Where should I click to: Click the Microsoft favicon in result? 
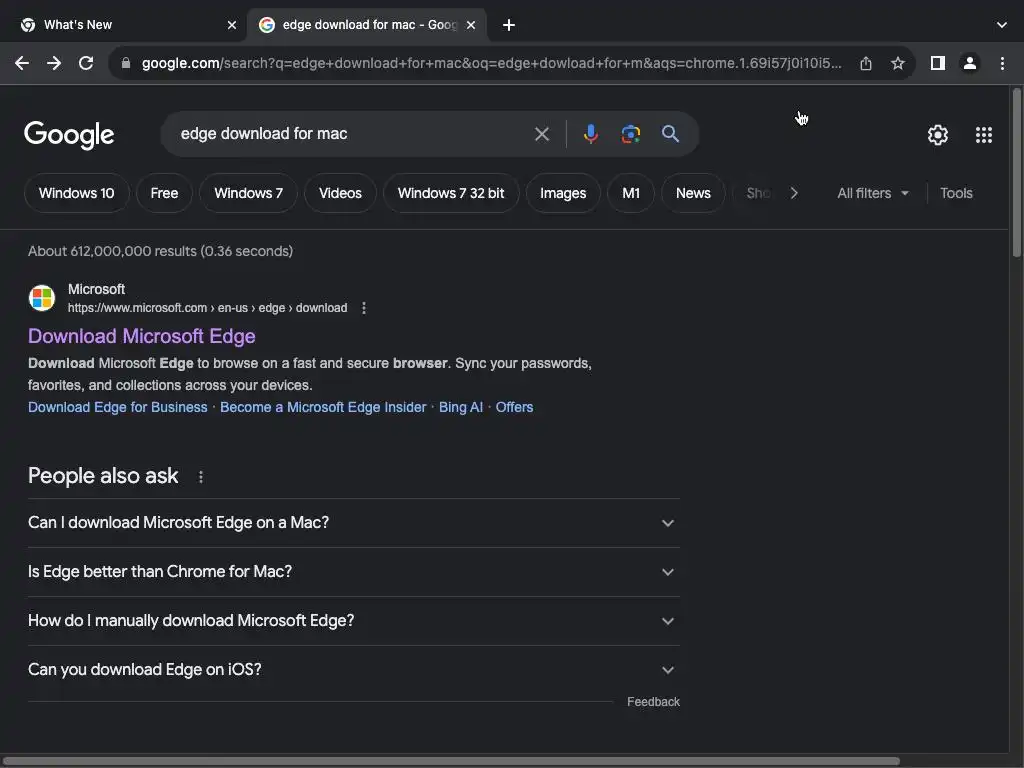coord(42,298)
